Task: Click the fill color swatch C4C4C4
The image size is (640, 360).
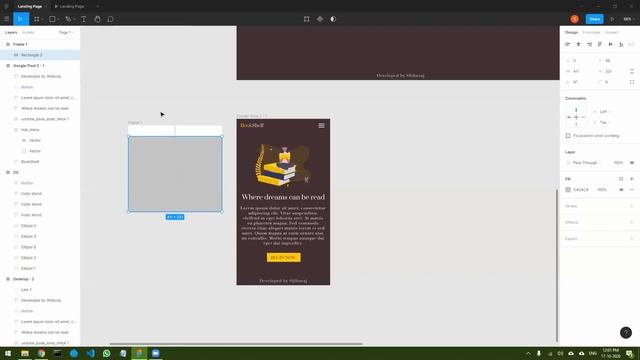Action: [x=568, y=190]
